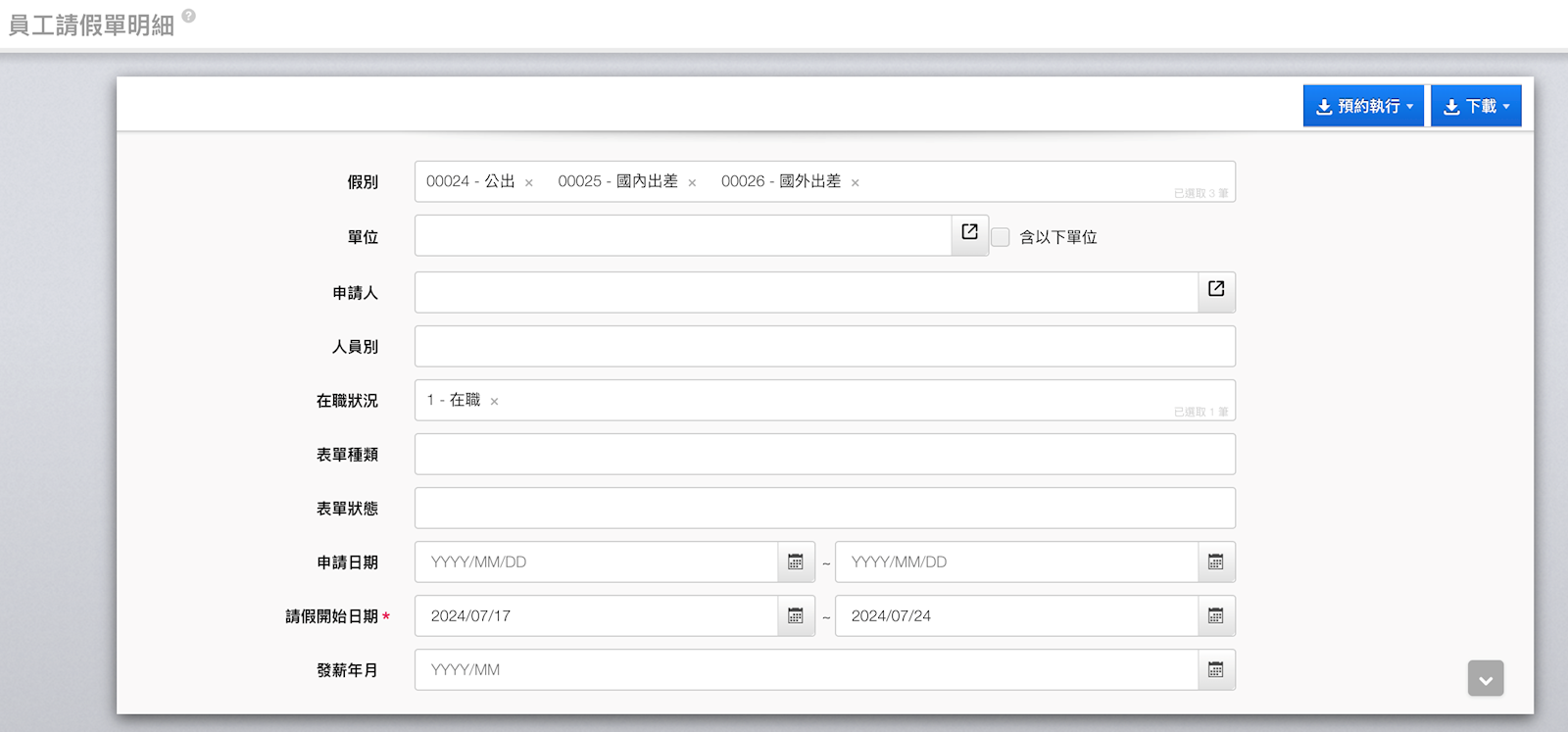The width and height of the screenshot is (1568, 732).
Task: Remove the 1 - 在職 status tag
Action: [494, 402]
